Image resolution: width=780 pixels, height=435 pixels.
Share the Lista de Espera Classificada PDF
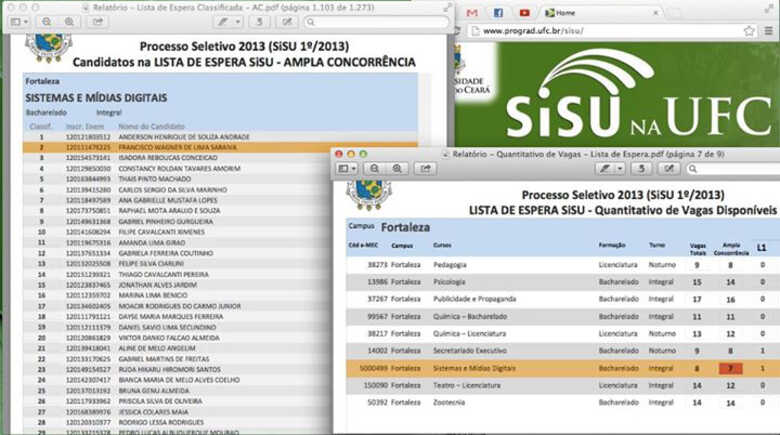(x=98, y=22)
